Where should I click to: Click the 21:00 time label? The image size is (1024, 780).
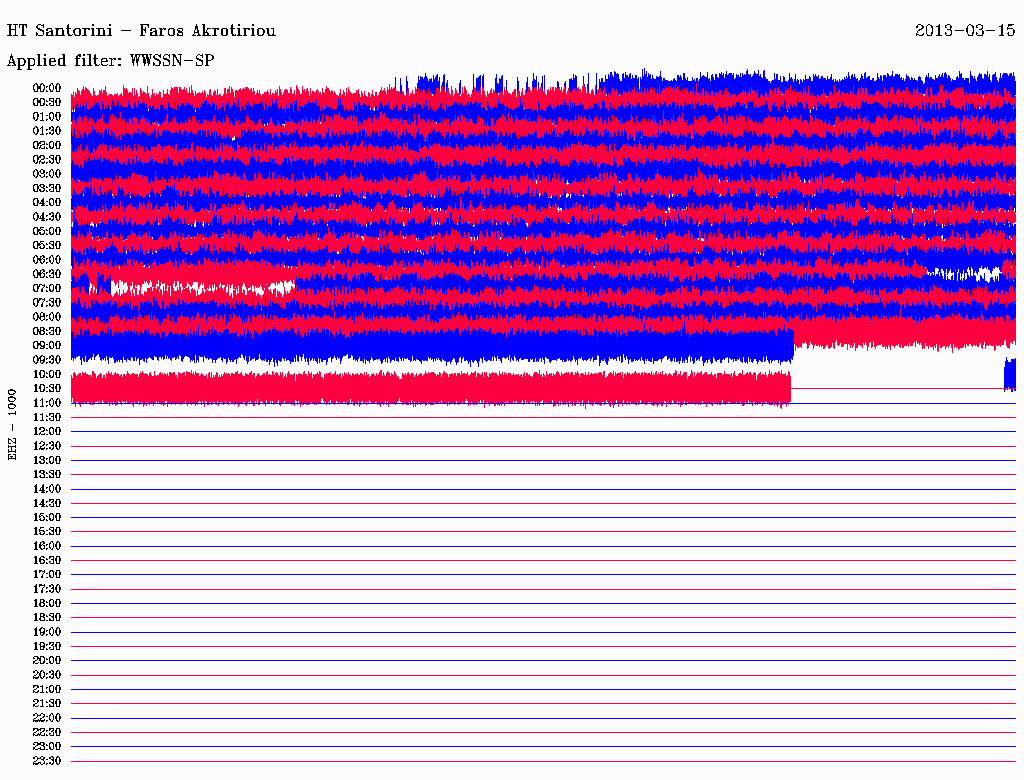coord(47,689)
